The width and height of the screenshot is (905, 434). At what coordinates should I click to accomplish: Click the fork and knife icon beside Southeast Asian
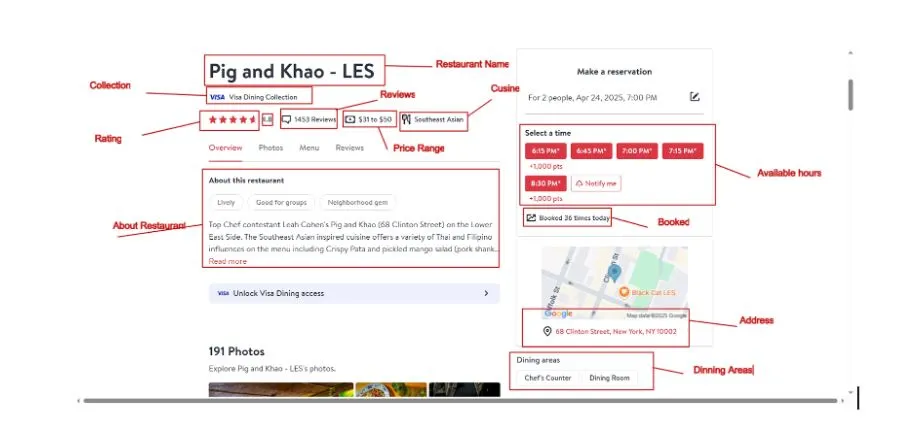(x=406, y=119)
